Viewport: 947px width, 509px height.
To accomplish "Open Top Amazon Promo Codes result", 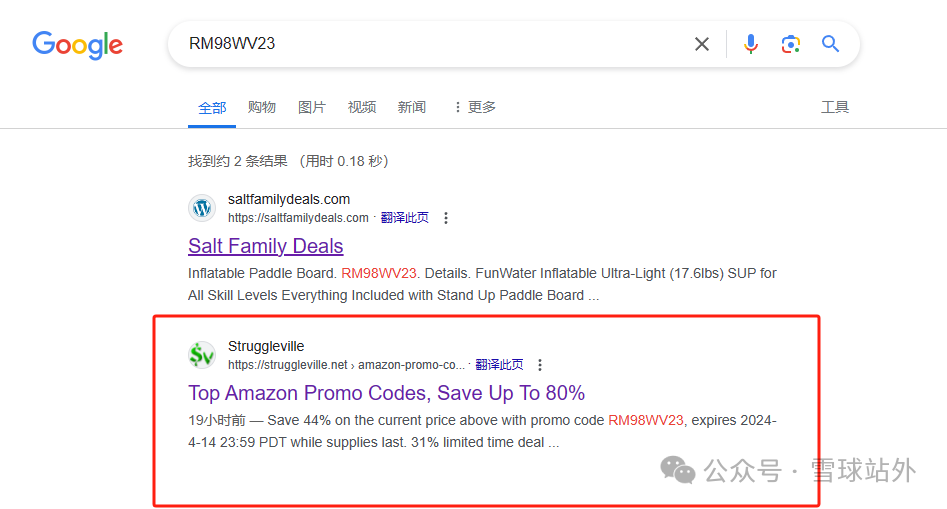I will tap(386, 393).
